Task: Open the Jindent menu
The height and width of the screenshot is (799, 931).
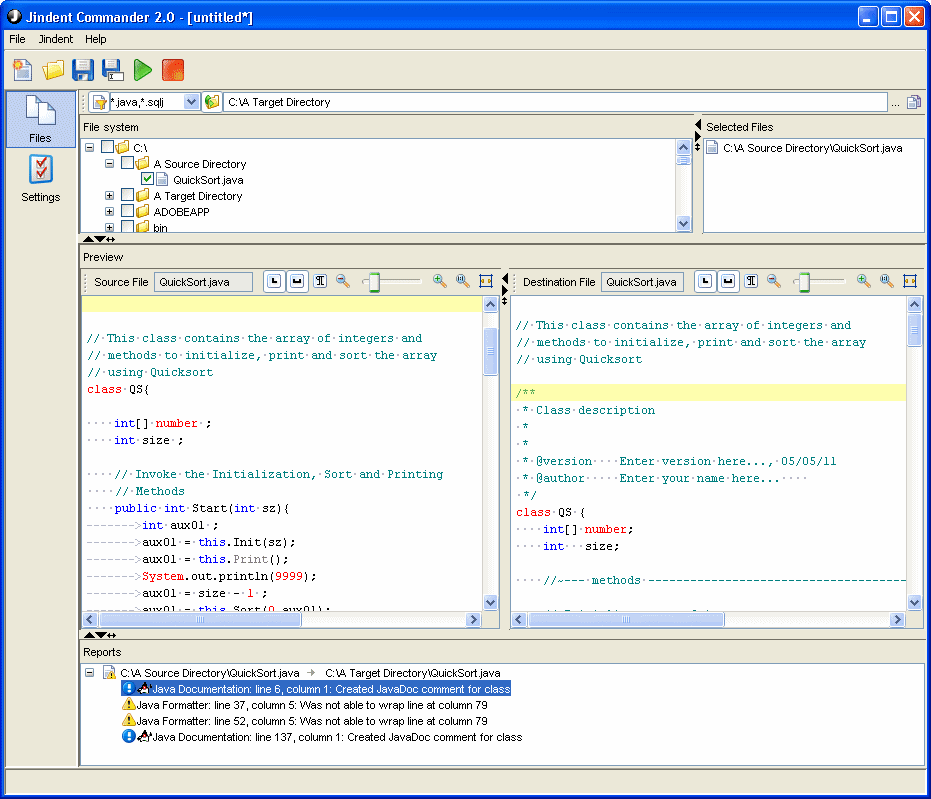Action: (56, 39)
